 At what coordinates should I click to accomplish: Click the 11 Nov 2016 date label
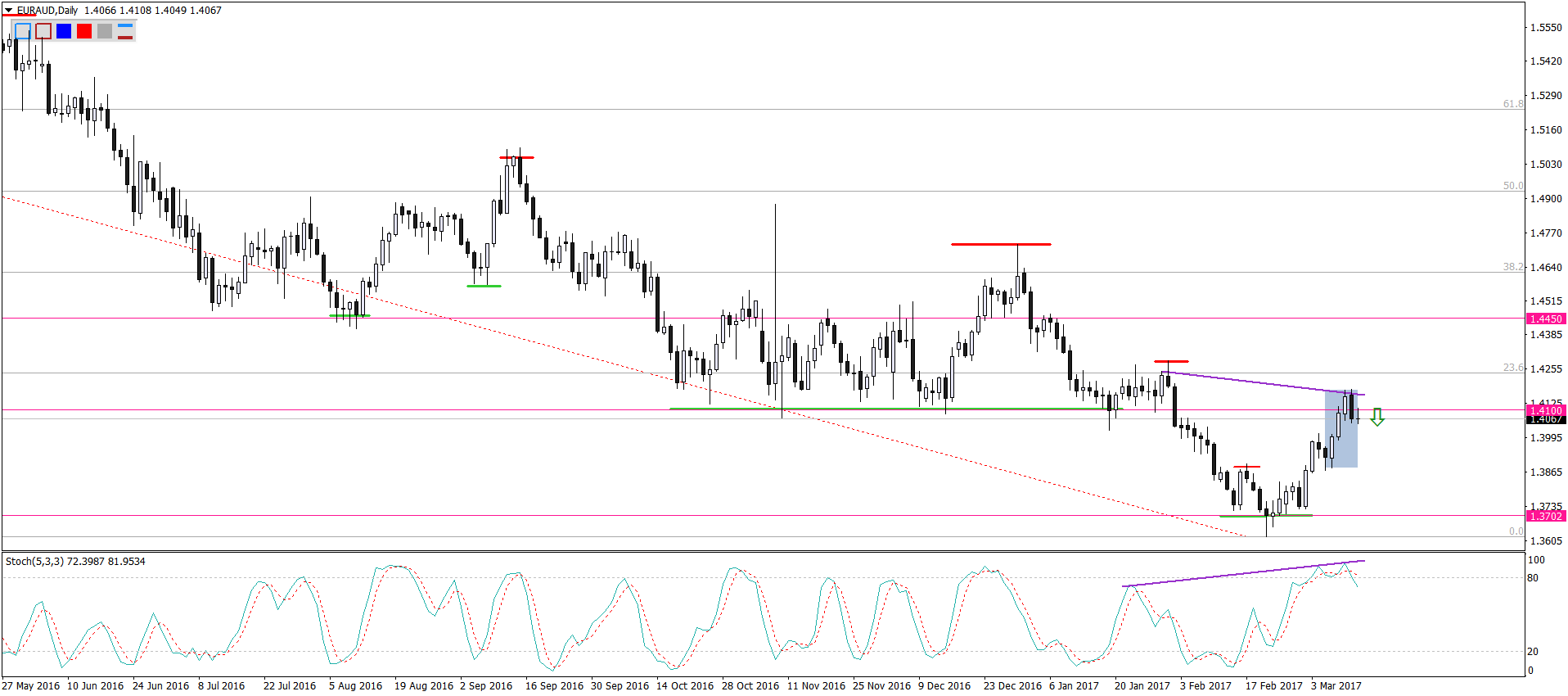pyautogui.click(x=816, y=686)
